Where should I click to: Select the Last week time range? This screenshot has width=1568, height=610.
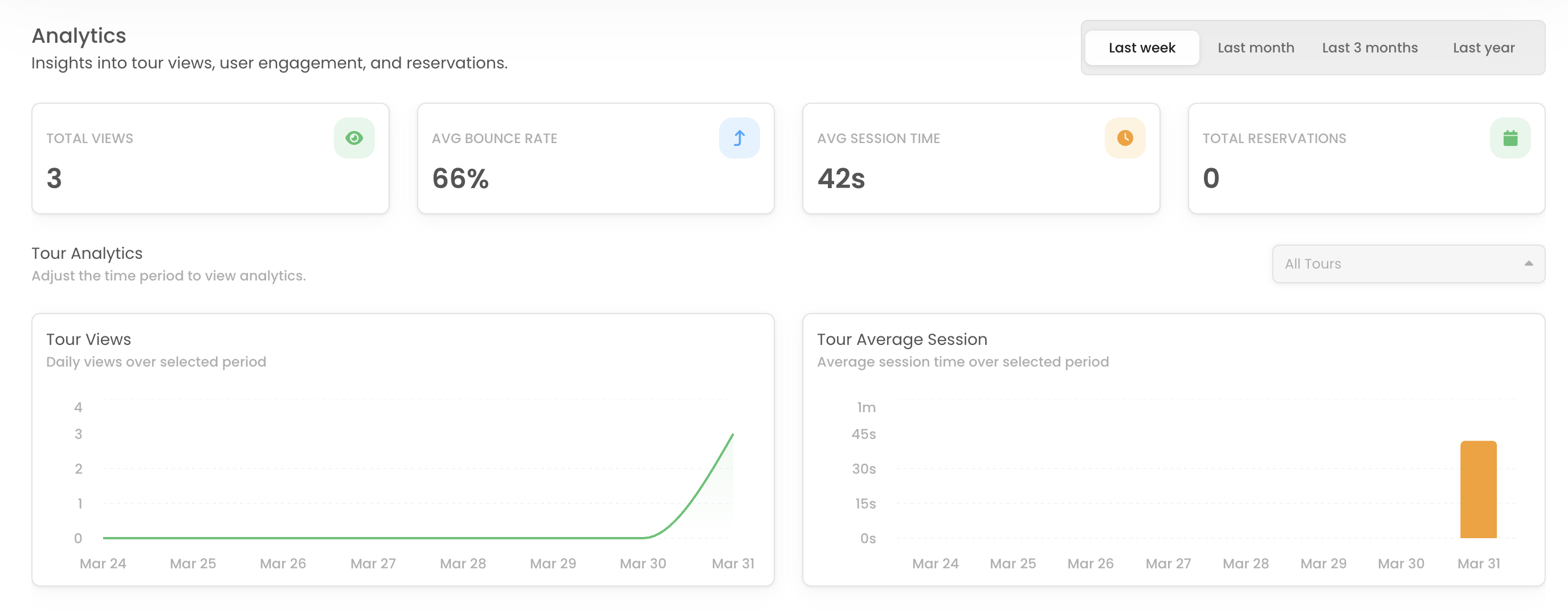[1141, 47]
